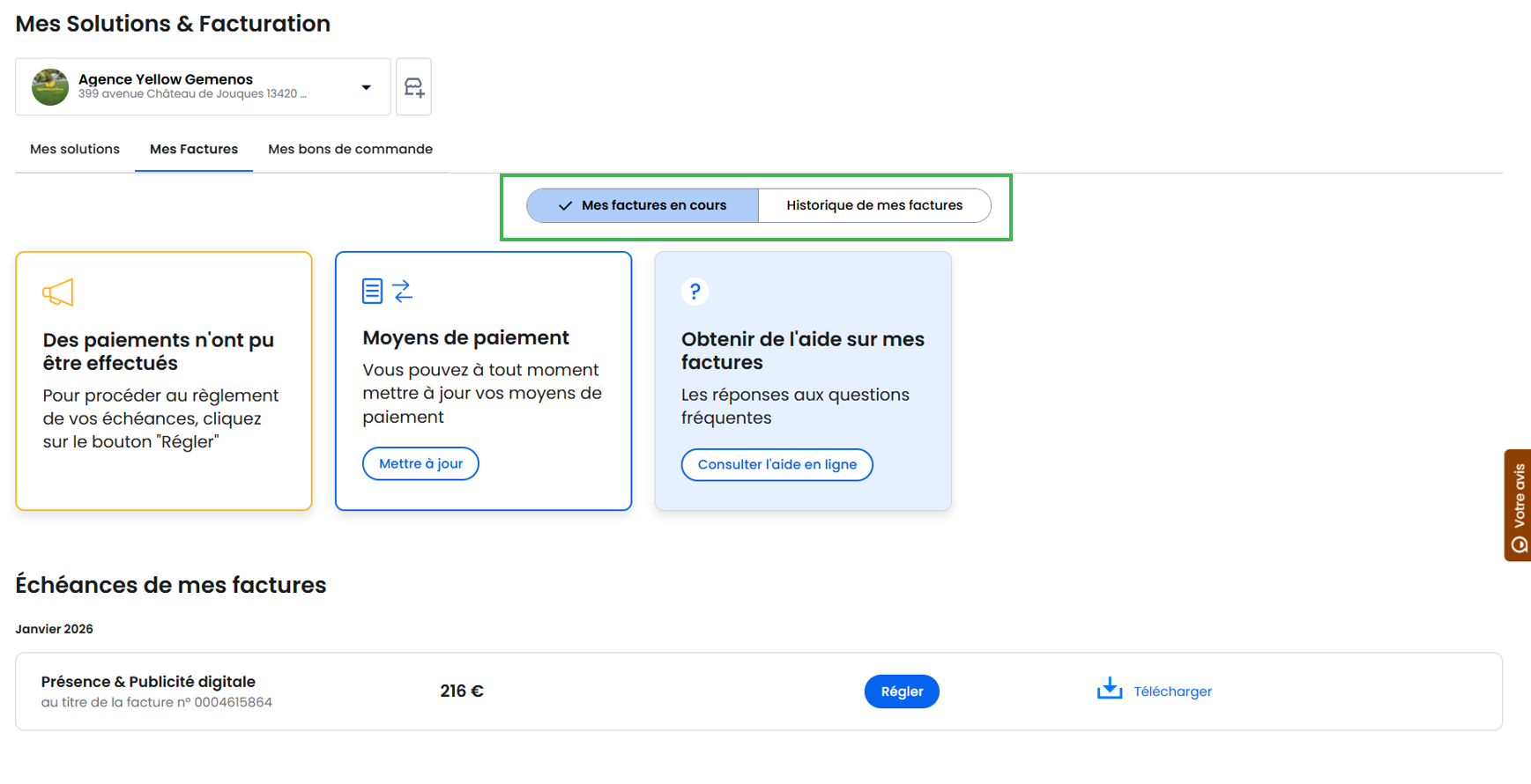
Task: Click the download arrow icon on the invoice row
Action: [x=1109, y=689]
